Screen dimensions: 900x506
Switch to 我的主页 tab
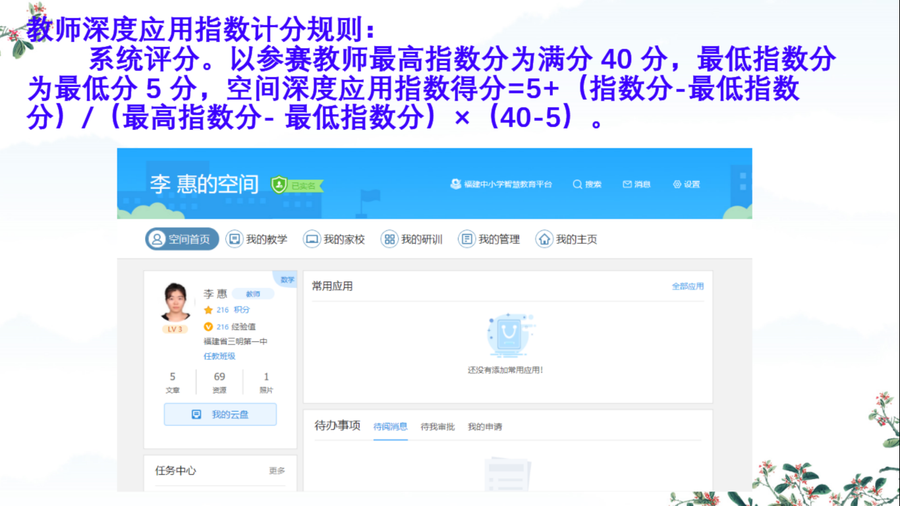point(567,239)
